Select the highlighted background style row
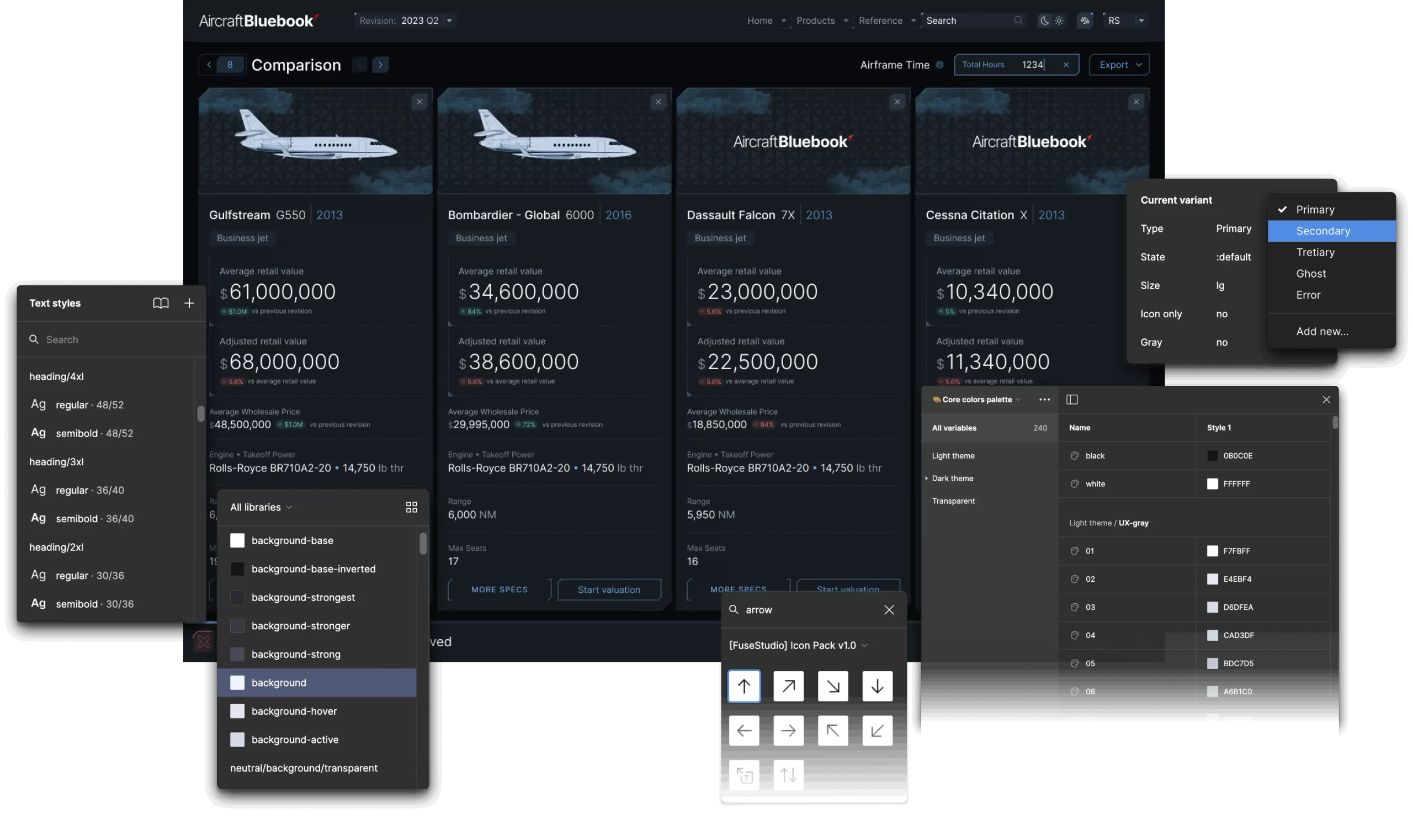1413x840 pixels. point(316,683)
